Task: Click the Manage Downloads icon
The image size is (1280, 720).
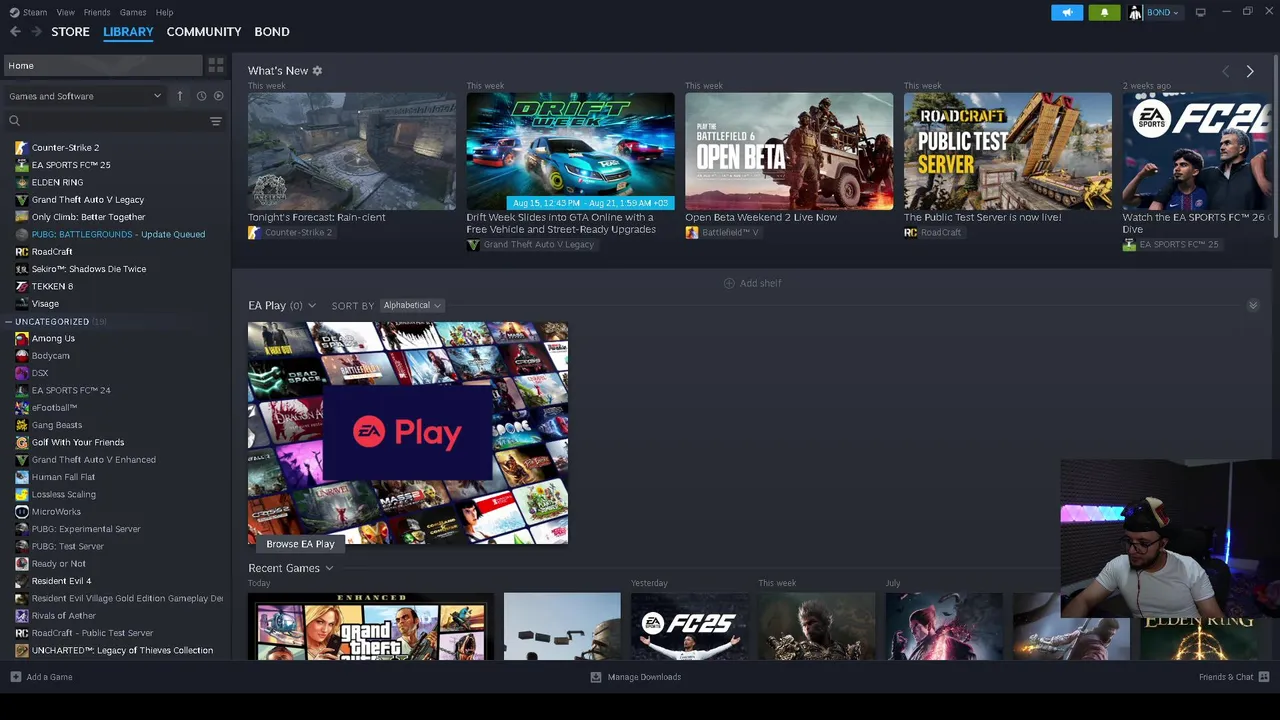Action: (596, 677)
